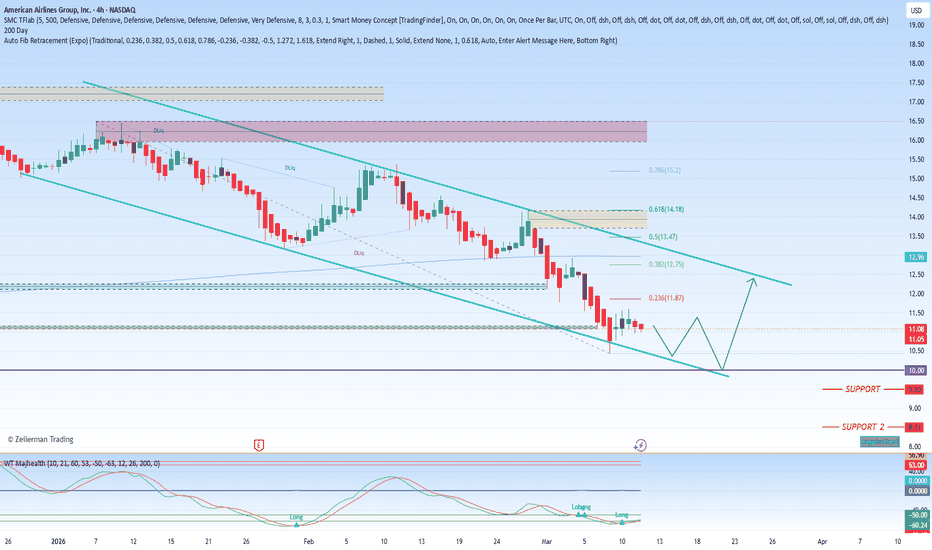The height and width of the screenshot is (550, 932).
Task: Click the purple lightning event icon
Action: 640,444
